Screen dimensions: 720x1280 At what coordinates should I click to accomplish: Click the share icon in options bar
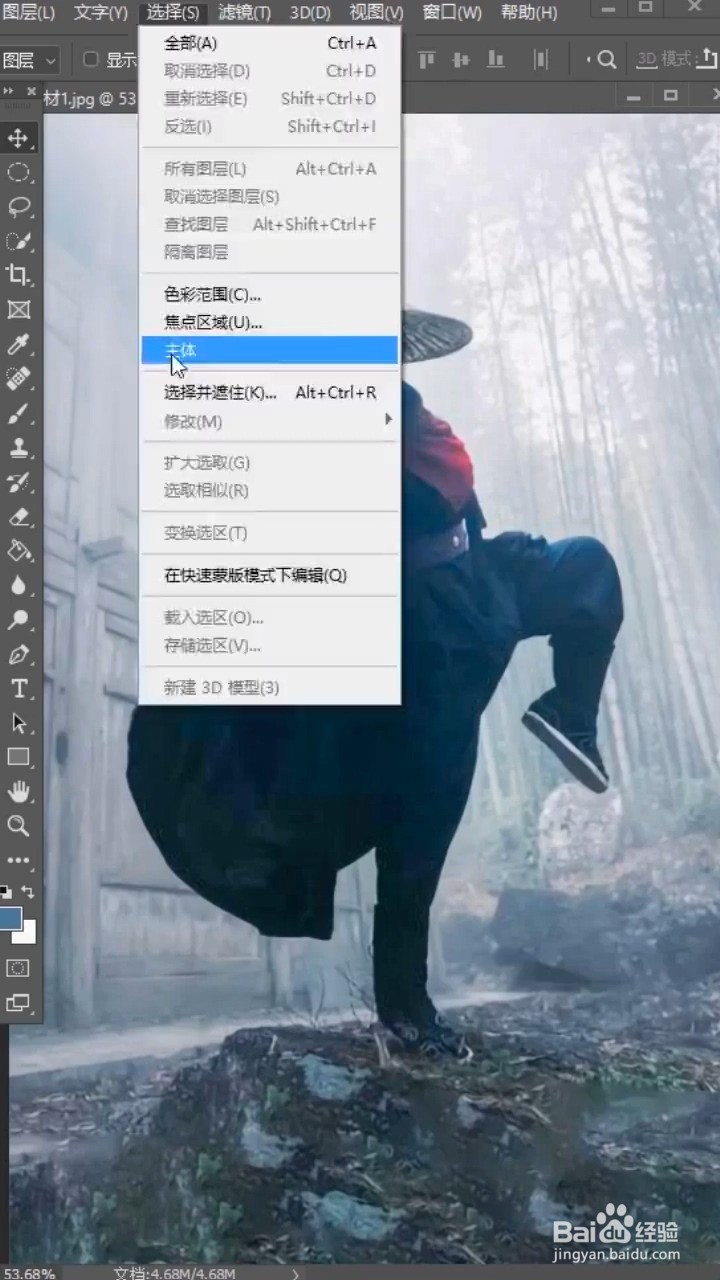(x=705, y=59)
